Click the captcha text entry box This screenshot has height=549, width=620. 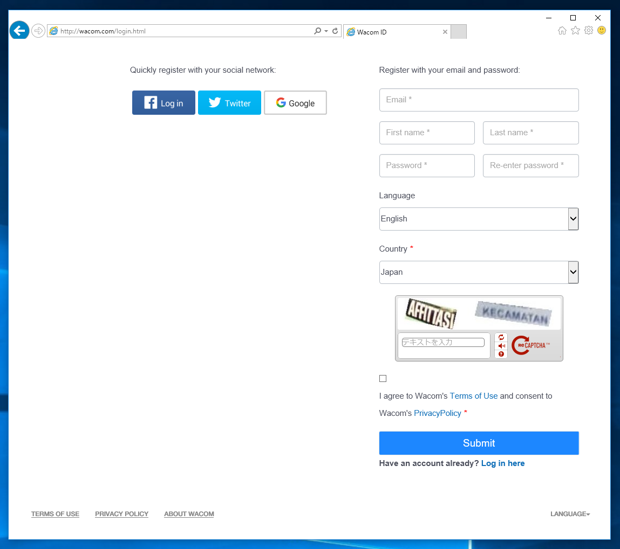(443, 342)
